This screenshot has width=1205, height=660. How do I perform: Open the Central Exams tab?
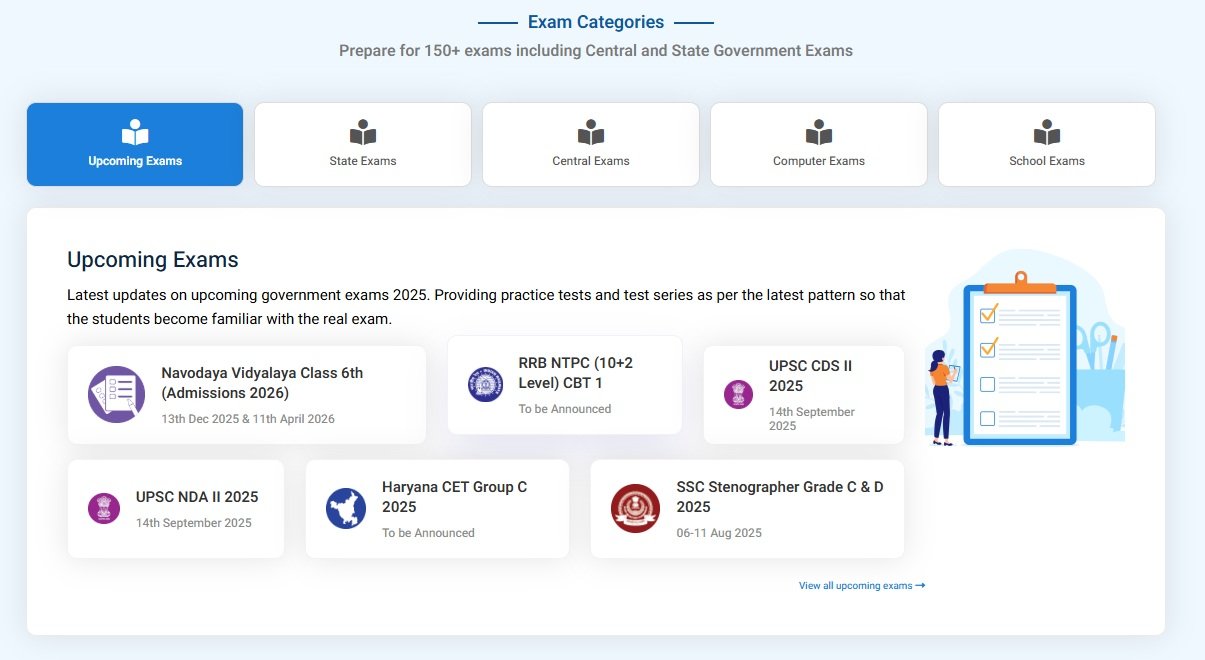click(591, 144)
